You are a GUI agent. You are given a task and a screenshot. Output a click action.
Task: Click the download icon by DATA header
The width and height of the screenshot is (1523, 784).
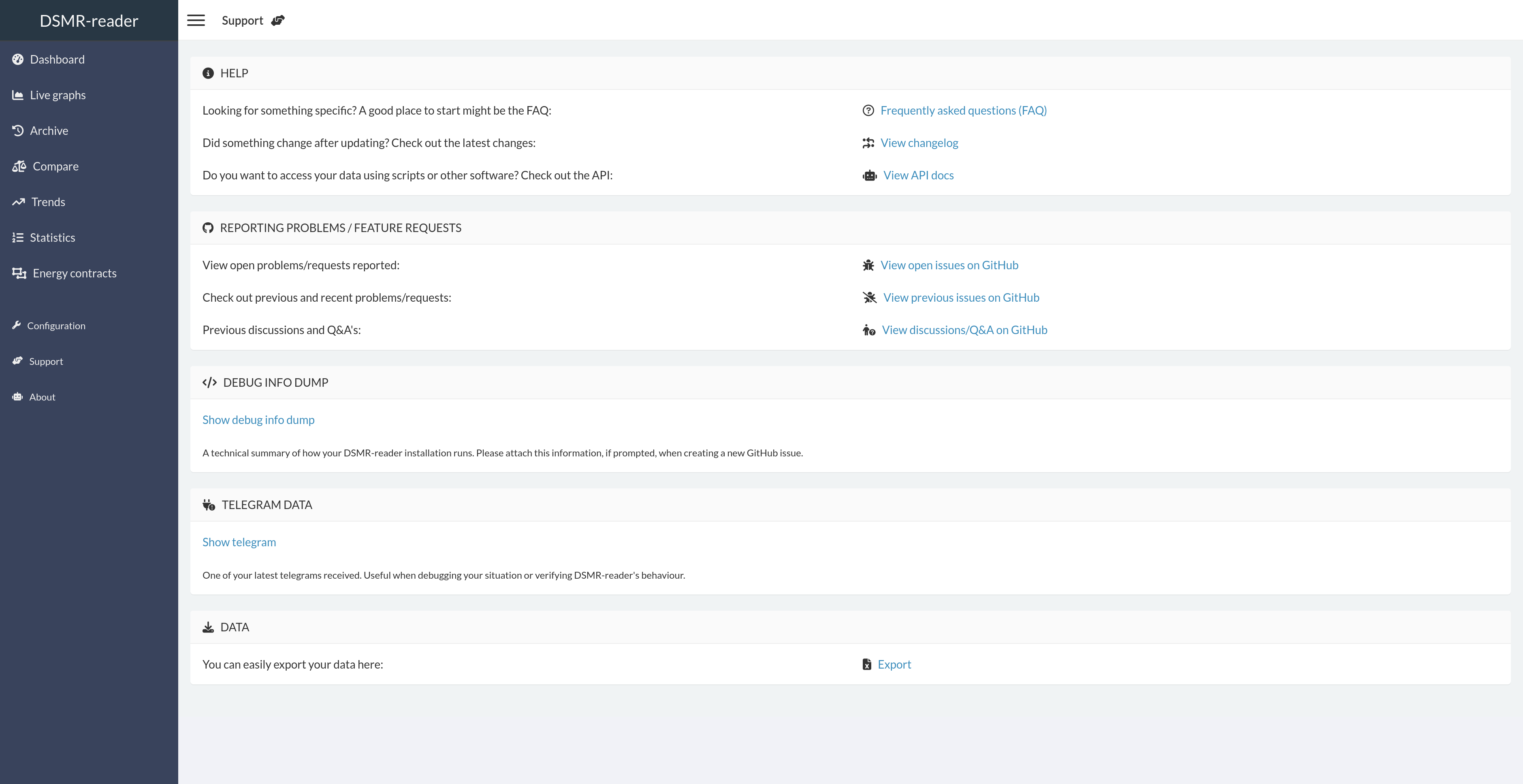208,627
